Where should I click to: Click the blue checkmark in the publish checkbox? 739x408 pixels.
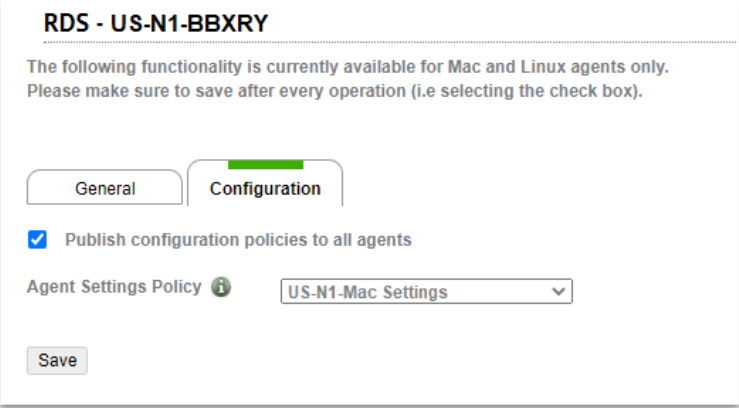click(37, 239)
